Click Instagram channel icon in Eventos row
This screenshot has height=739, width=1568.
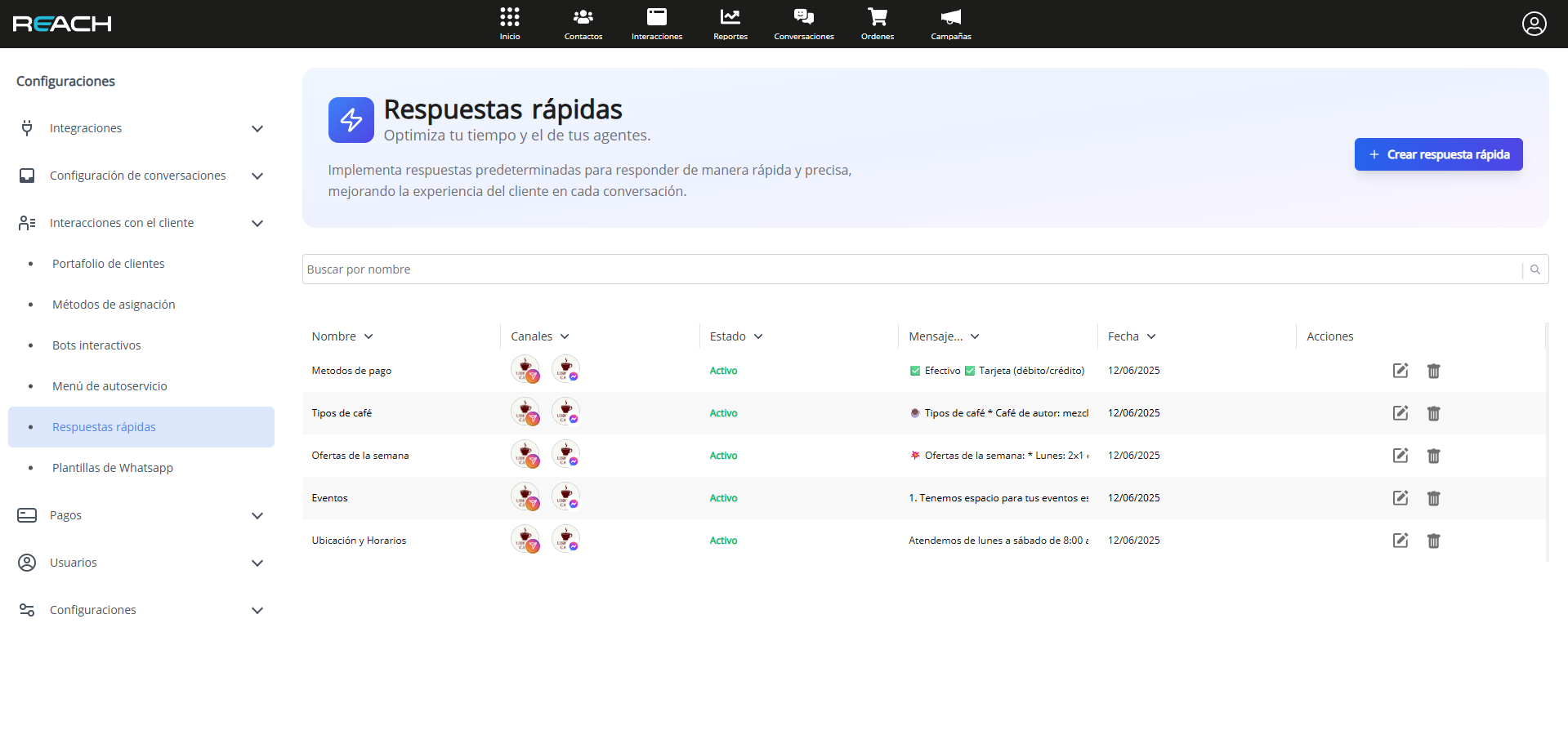pyautogui.click(x=525, y=496)
